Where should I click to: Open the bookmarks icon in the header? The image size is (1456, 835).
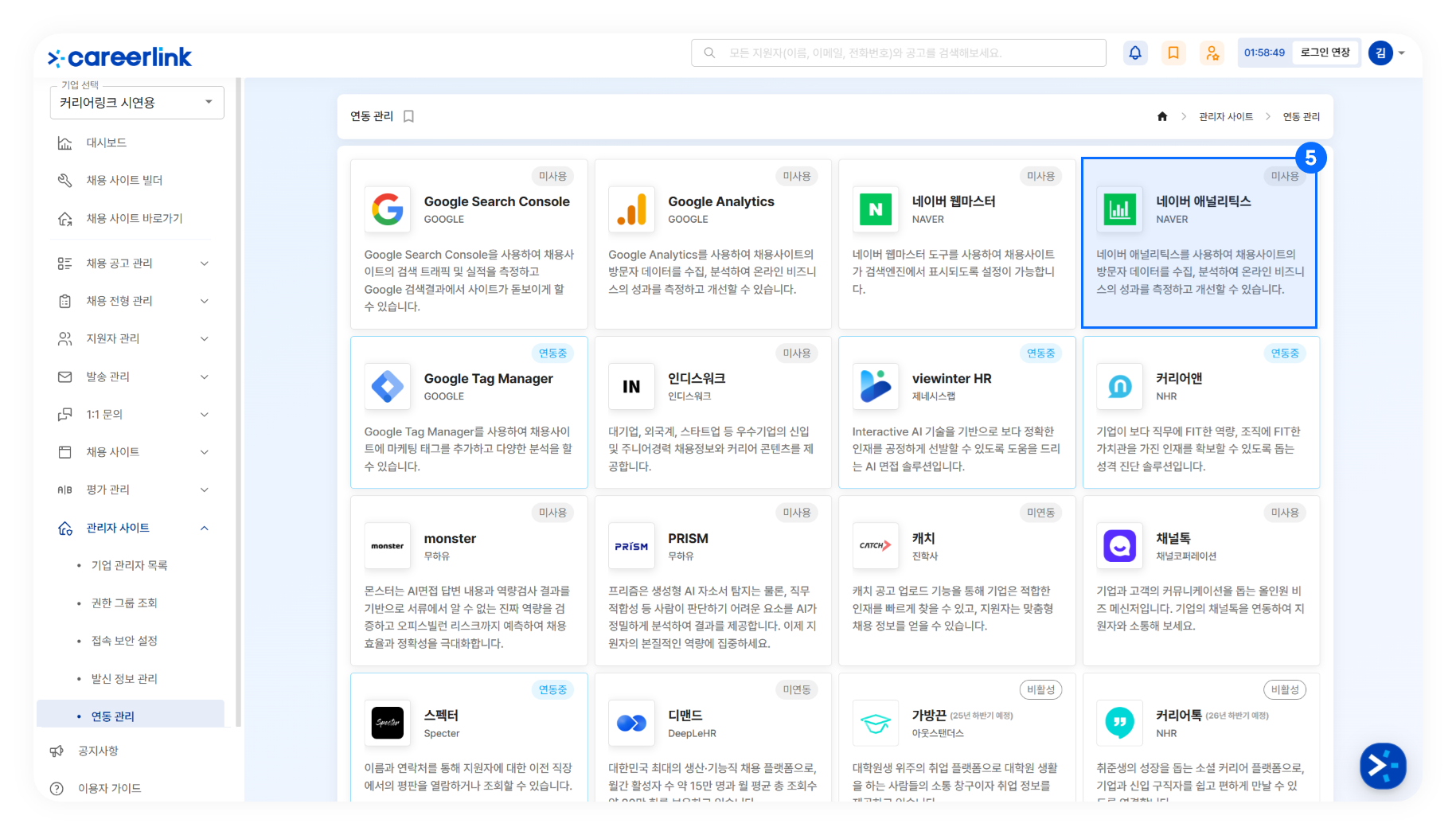tap(1173, 53)
